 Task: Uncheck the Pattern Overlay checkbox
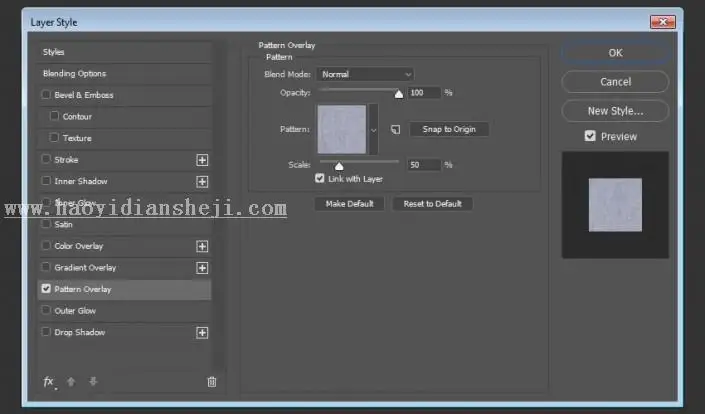(x=46, y=289)
